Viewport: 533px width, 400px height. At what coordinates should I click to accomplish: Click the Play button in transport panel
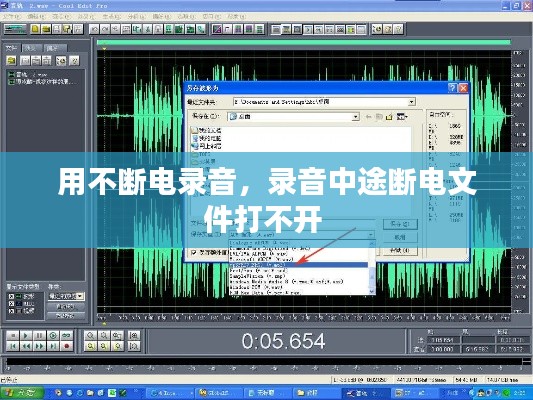click(x=26, y=336)
